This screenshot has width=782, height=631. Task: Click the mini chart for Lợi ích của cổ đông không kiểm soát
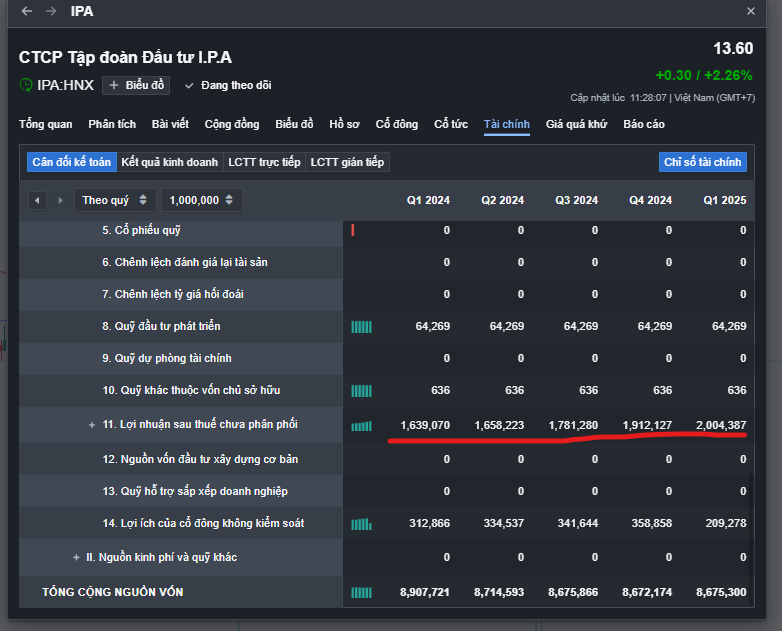[x=361, y=524]
